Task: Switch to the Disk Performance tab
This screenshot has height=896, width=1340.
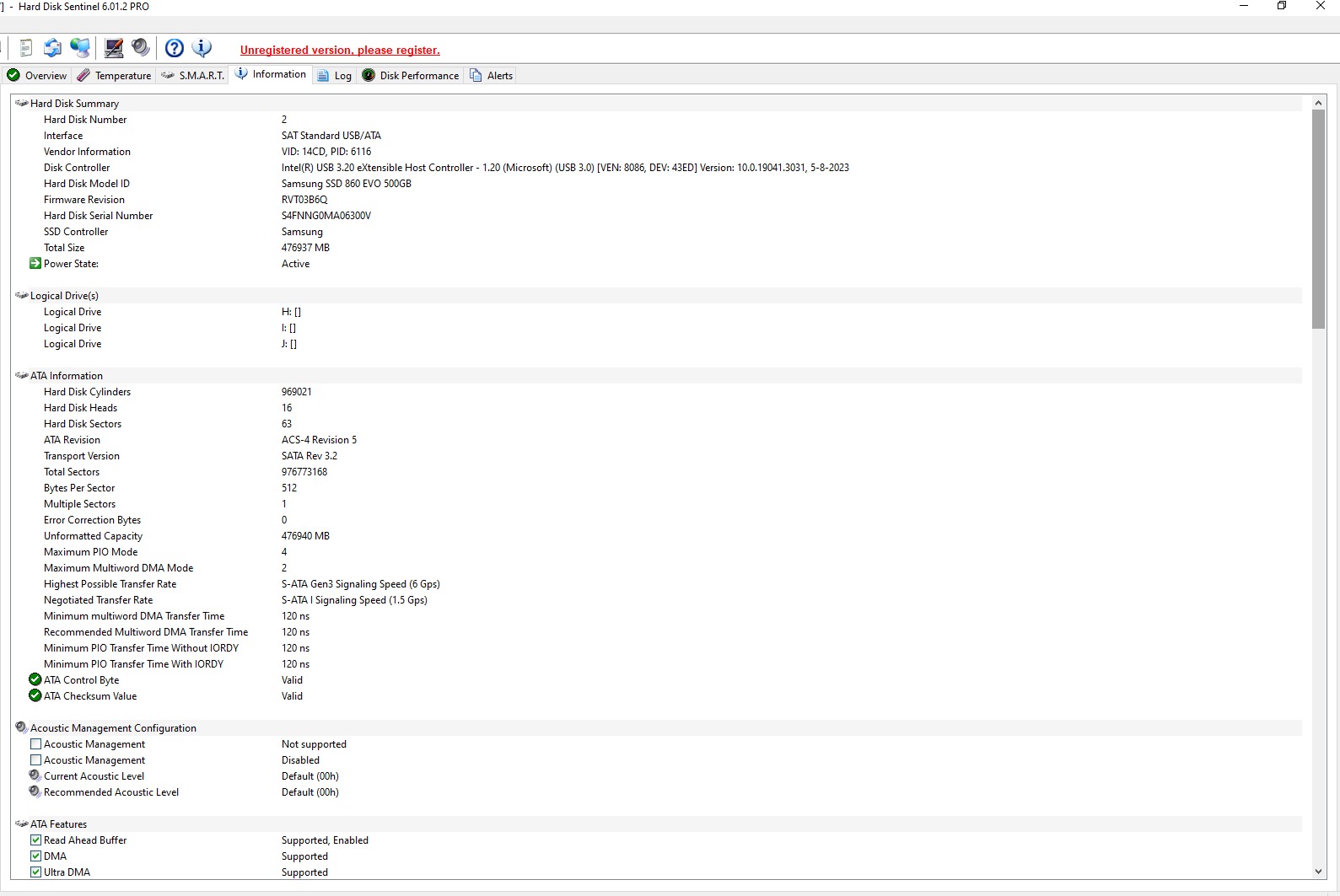Action: click(411, 75)
